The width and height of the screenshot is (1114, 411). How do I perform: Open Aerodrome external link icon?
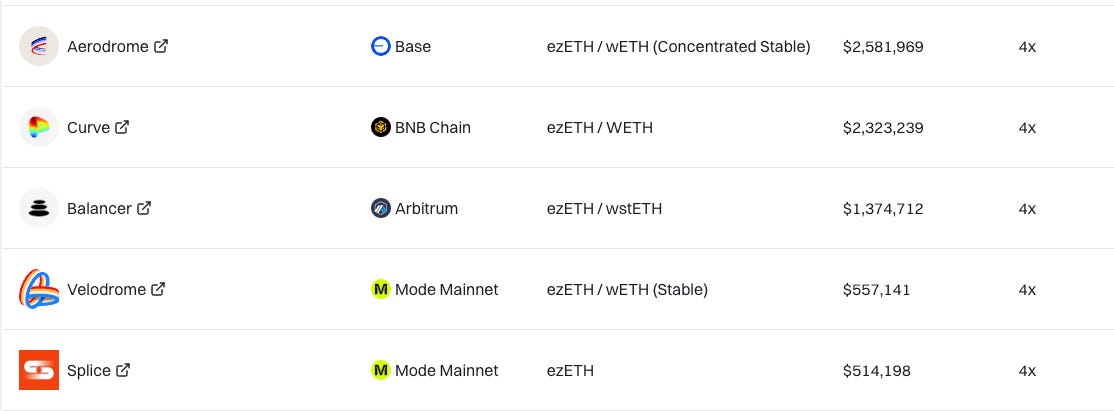pos(161,46)
